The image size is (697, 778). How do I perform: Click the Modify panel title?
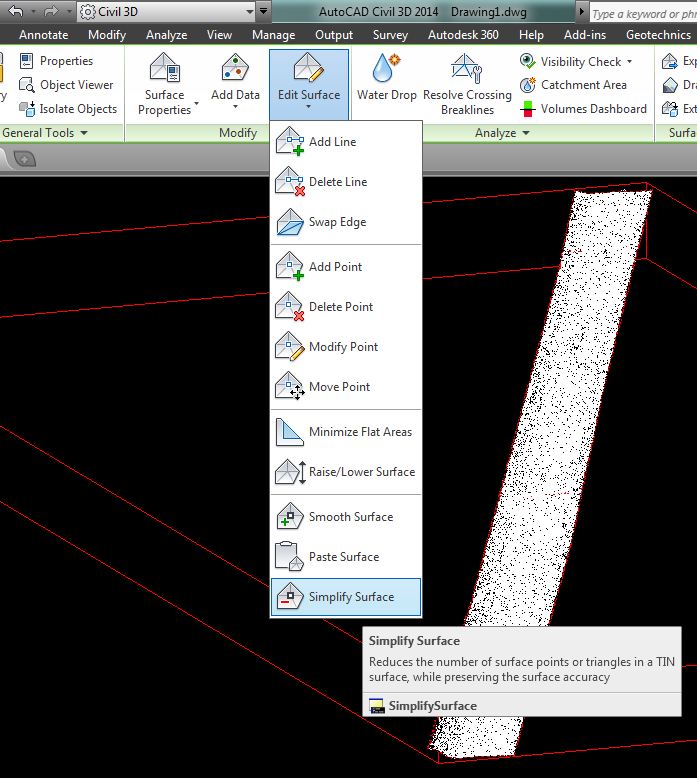tap(238, 133)
